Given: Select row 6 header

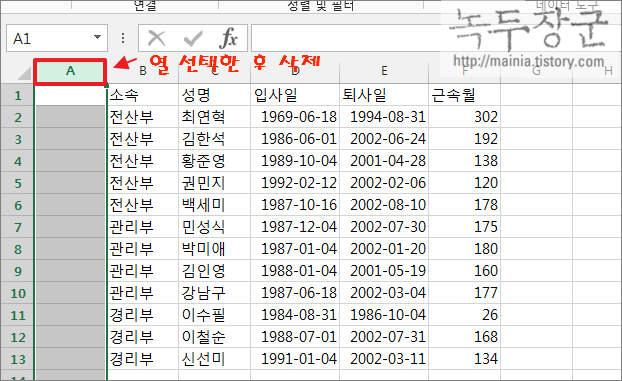Looking at the screenshot, I should [x=17, y=205].
